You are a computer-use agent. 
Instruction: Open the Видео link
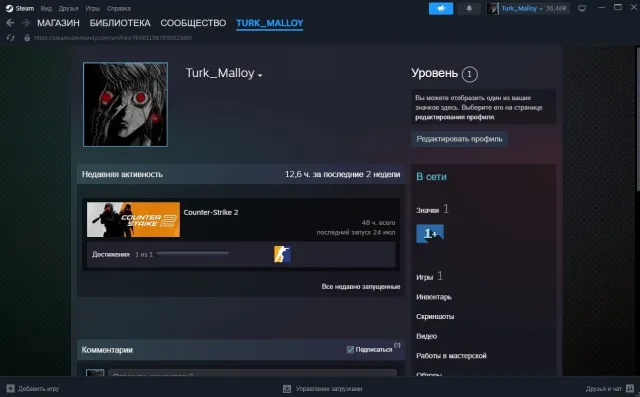point(427,336)
